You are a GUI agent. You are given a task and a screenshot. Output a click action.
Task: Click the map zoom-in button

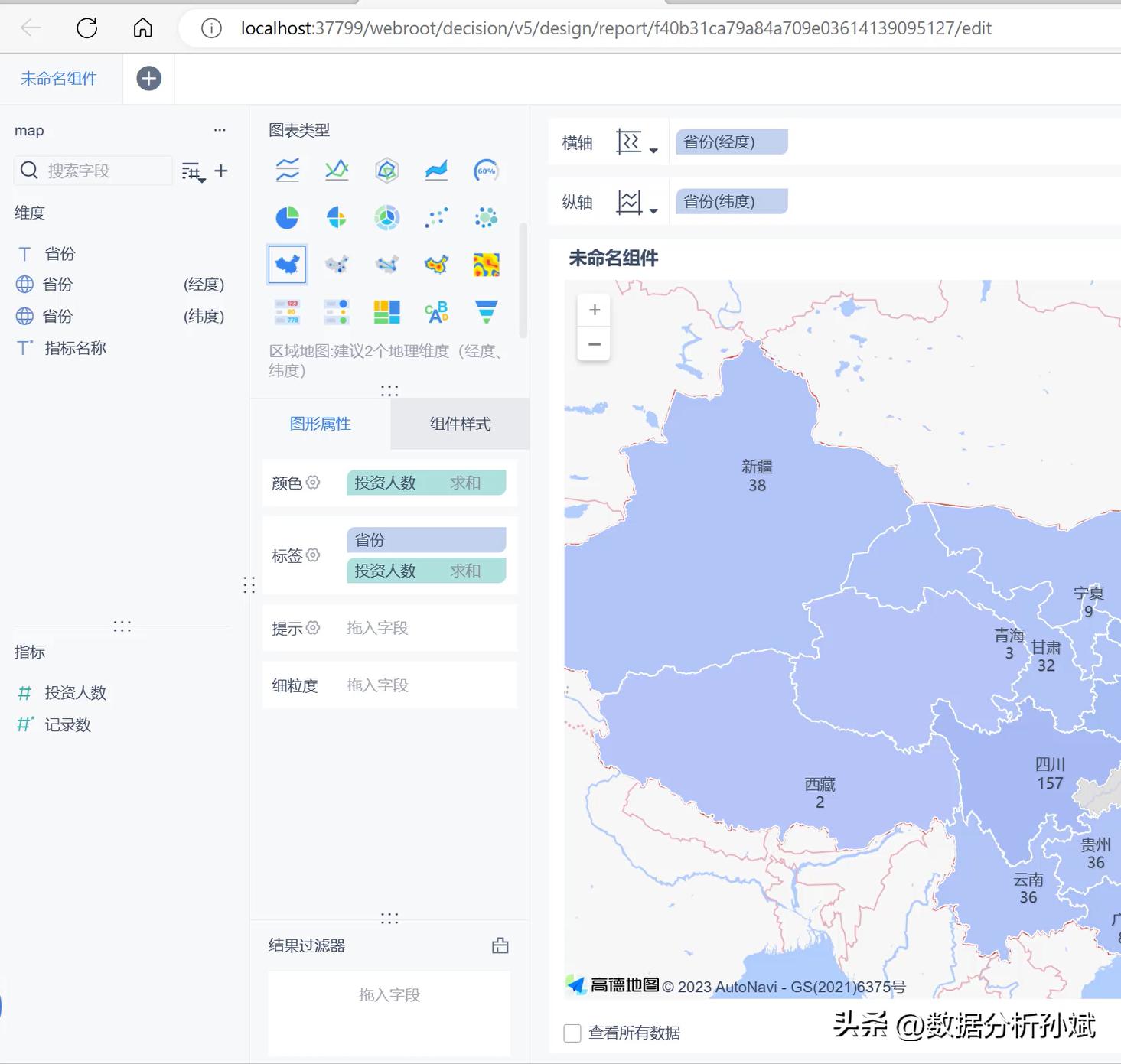point(594,309)
